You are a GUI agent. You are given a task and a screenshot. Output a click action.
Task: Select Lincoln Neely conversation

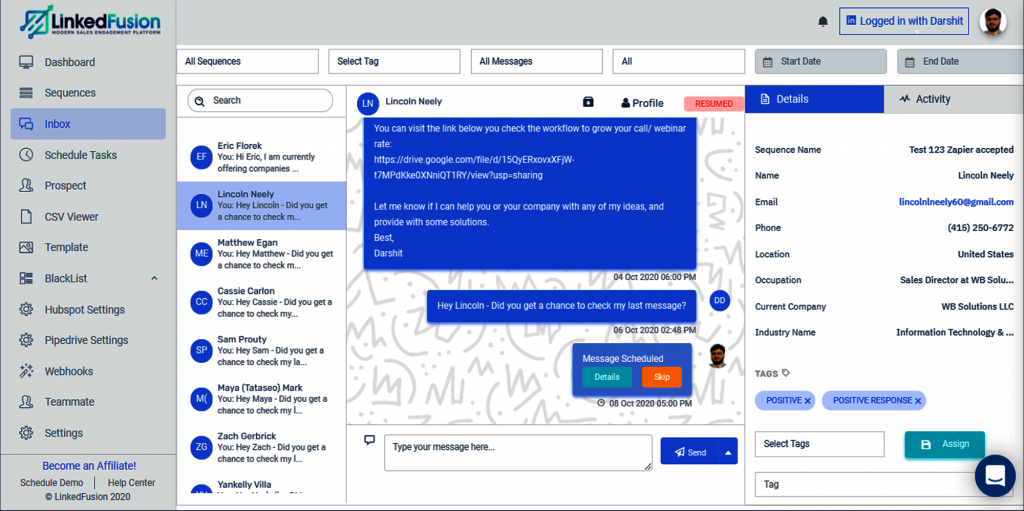pos(261,205)
